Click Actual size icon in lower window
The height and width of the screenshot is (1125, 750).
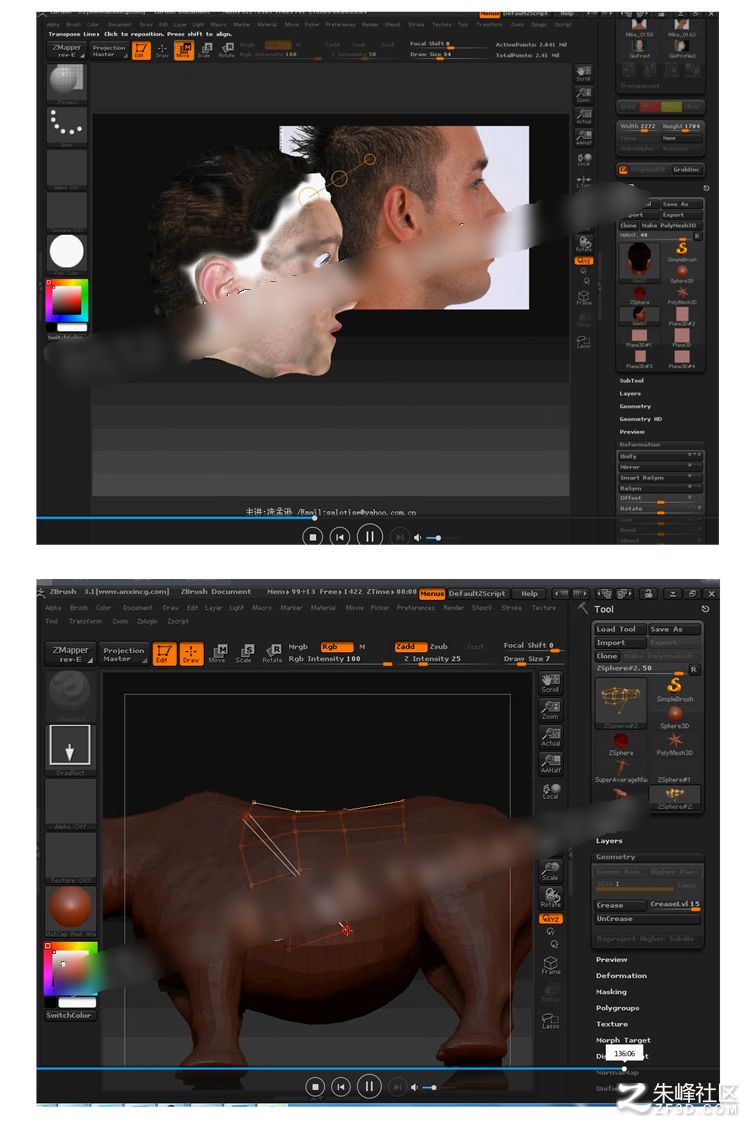point(550,737)
